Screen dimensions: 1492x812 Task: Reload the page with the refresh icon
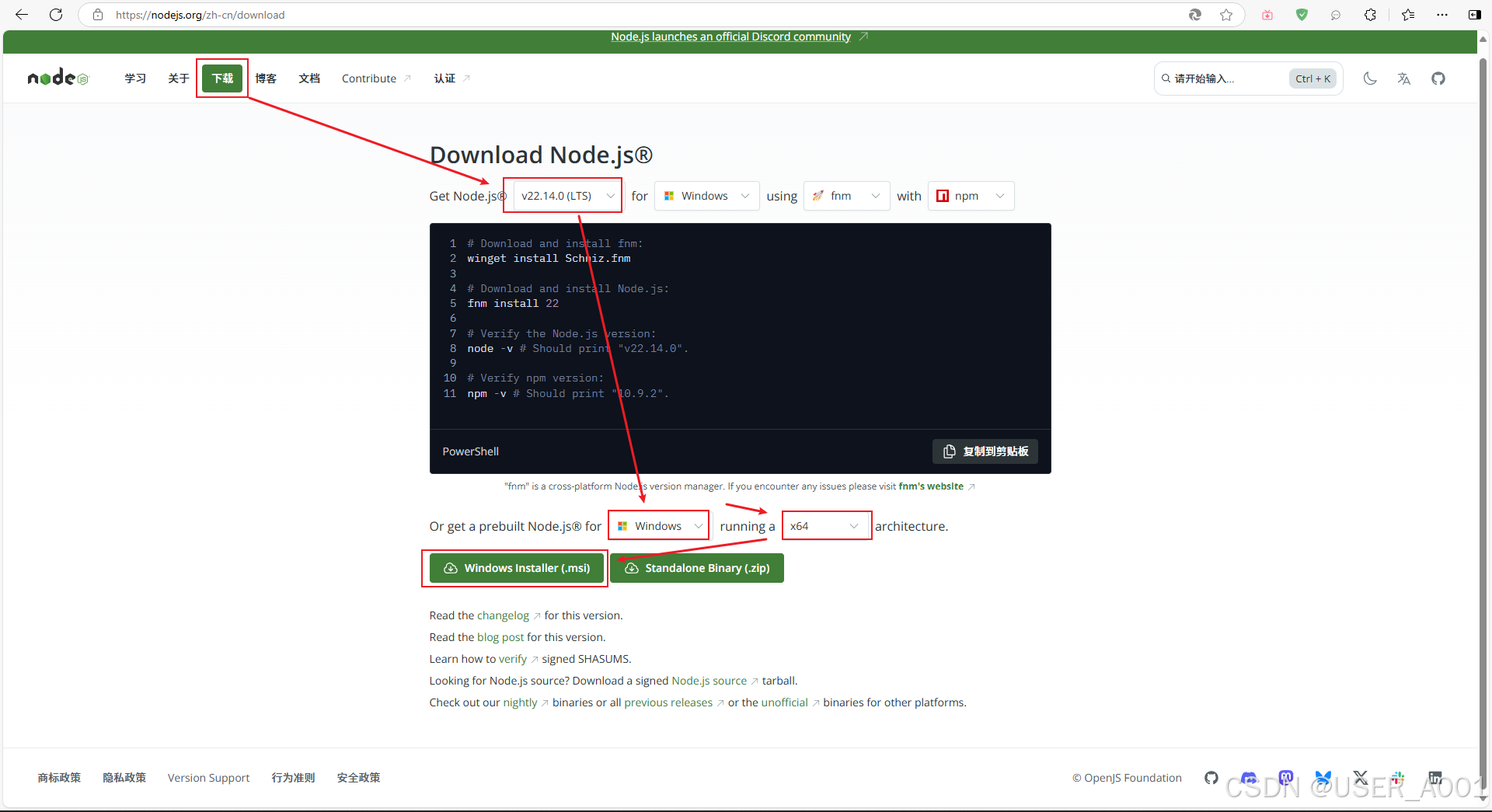click(x=54, y=14)
